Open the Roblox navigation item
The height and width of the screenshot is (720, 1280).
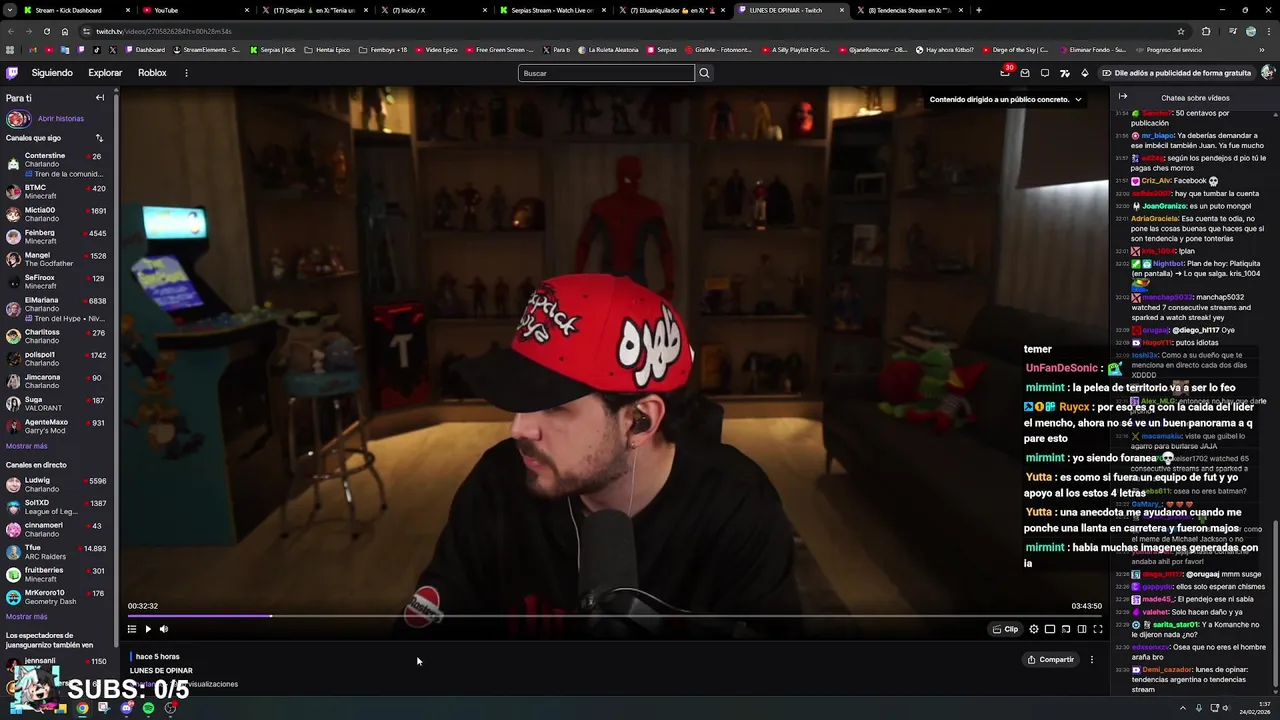[152, 73]
